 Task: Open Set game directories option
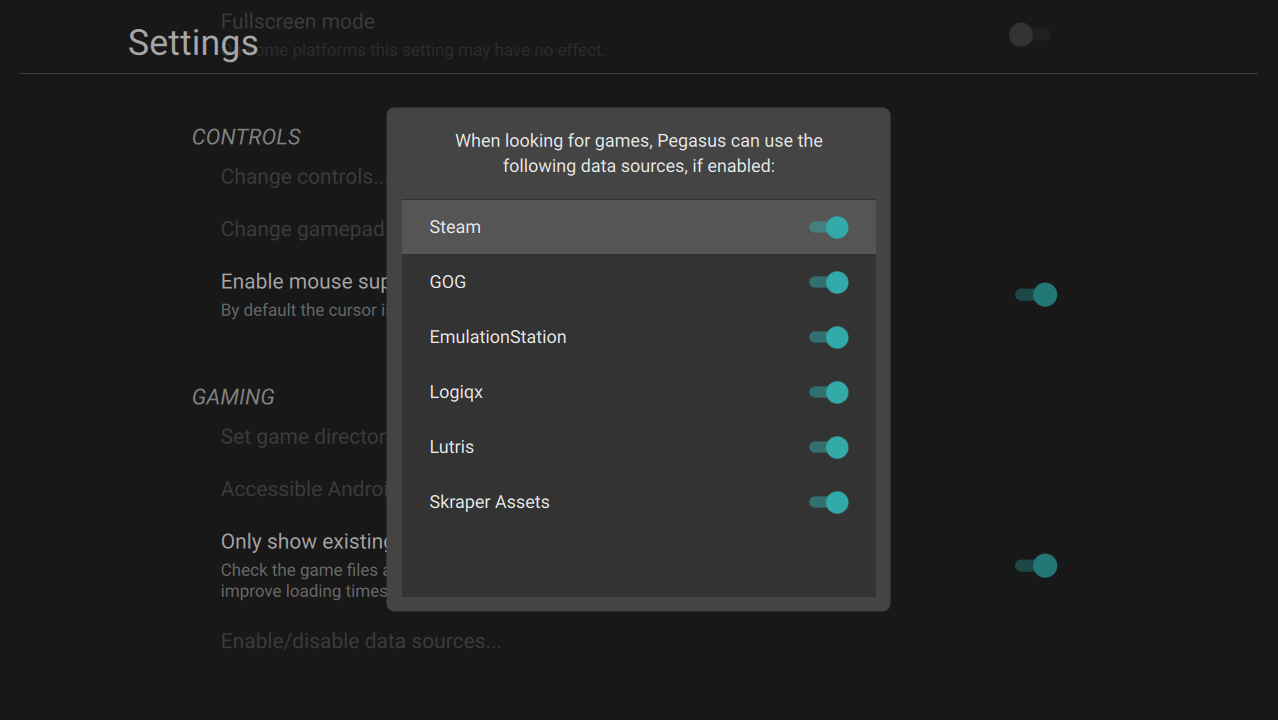[303, 437]
